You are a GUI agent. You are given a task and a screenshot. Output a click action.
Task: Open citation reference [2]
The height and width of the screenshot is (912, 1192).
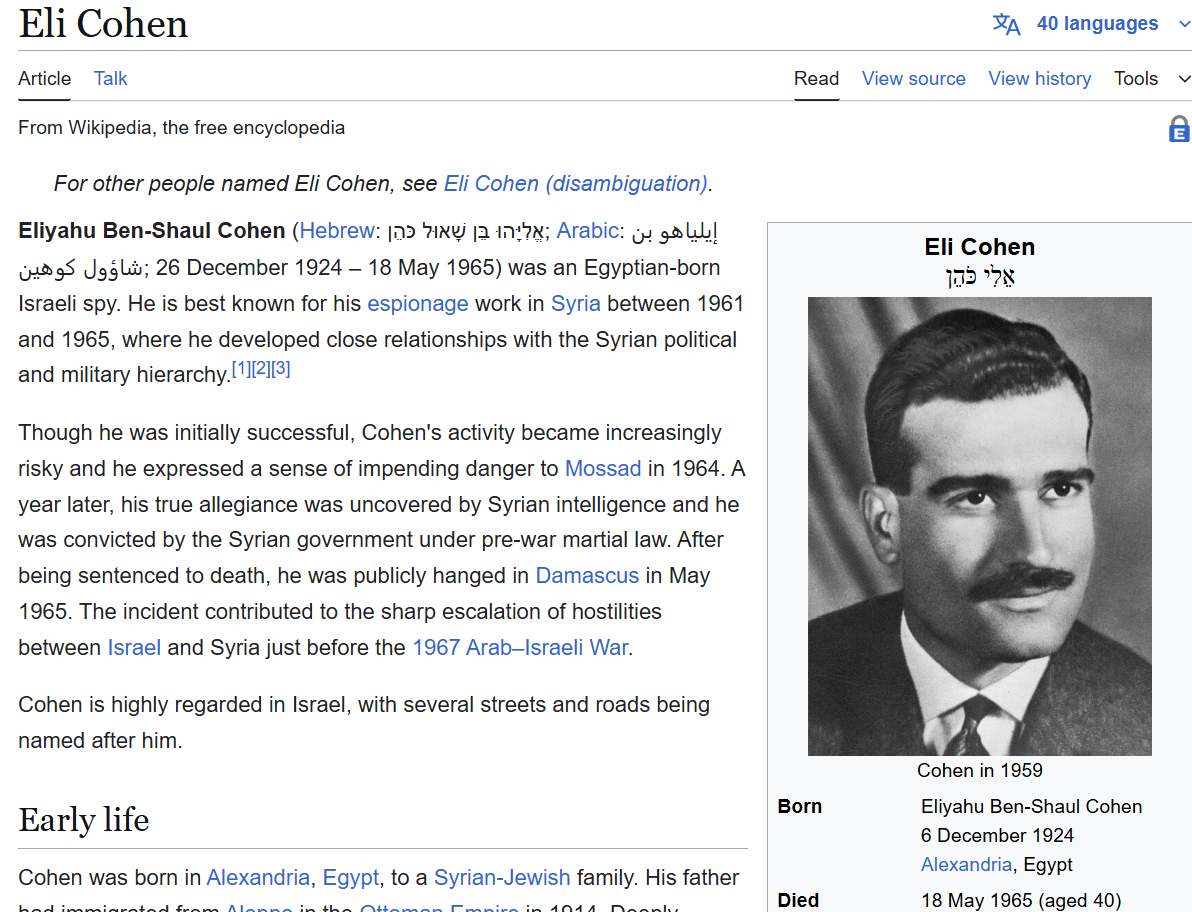click(x=261, y=369)
